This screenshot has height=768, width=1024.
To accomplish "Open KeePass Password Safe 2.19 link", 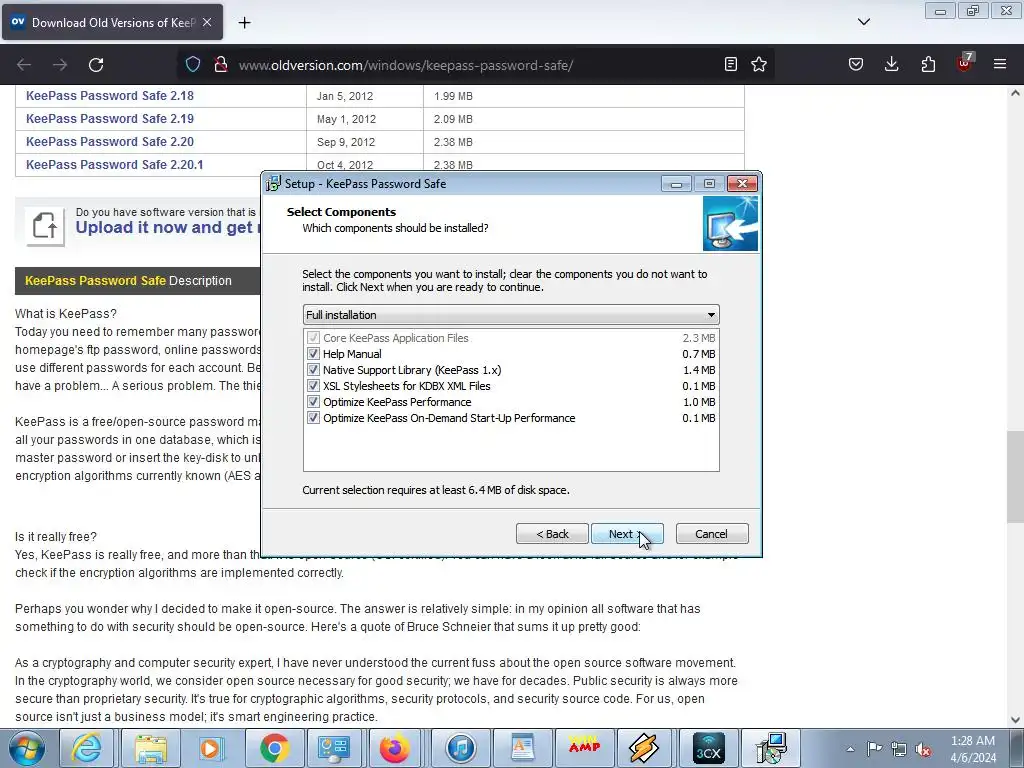I will click(110, 119).
